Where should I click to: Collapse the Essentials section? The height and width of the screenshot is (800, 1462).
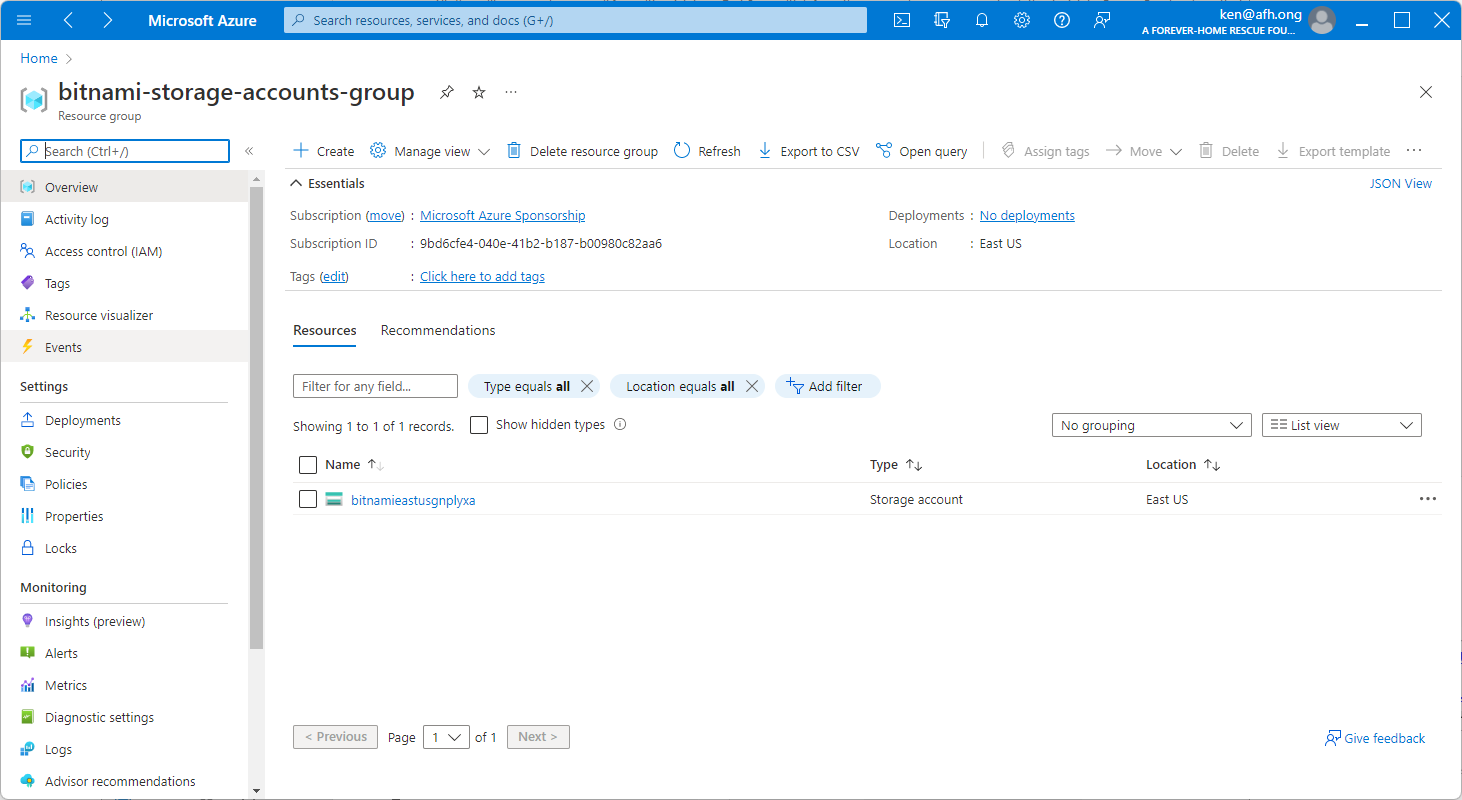pyautogui.click(x=295, y=183)
